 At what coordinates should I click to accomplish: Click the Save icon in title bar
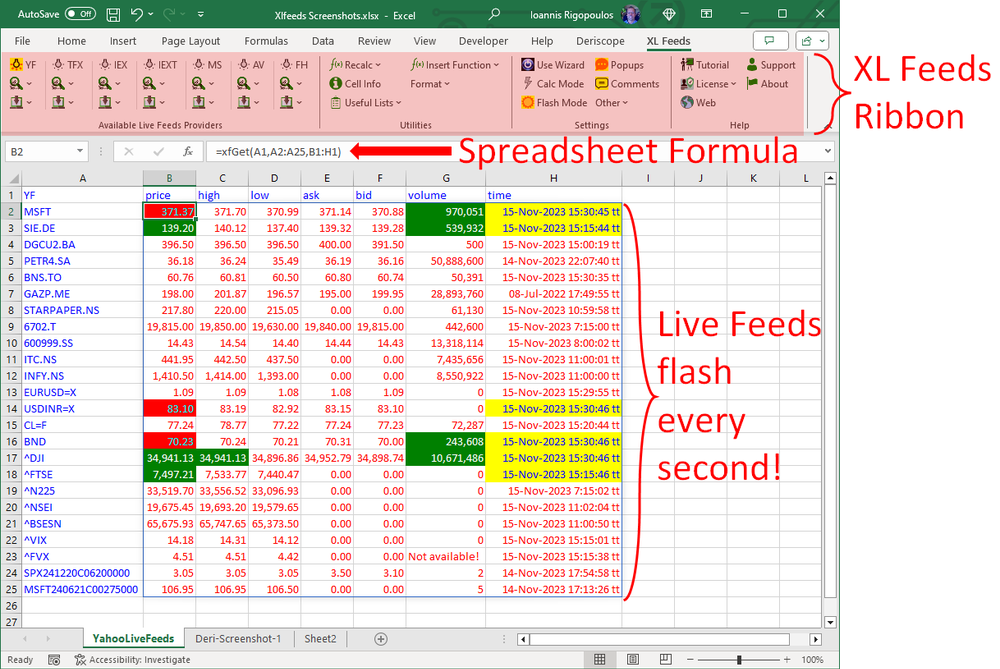[113, 15]
